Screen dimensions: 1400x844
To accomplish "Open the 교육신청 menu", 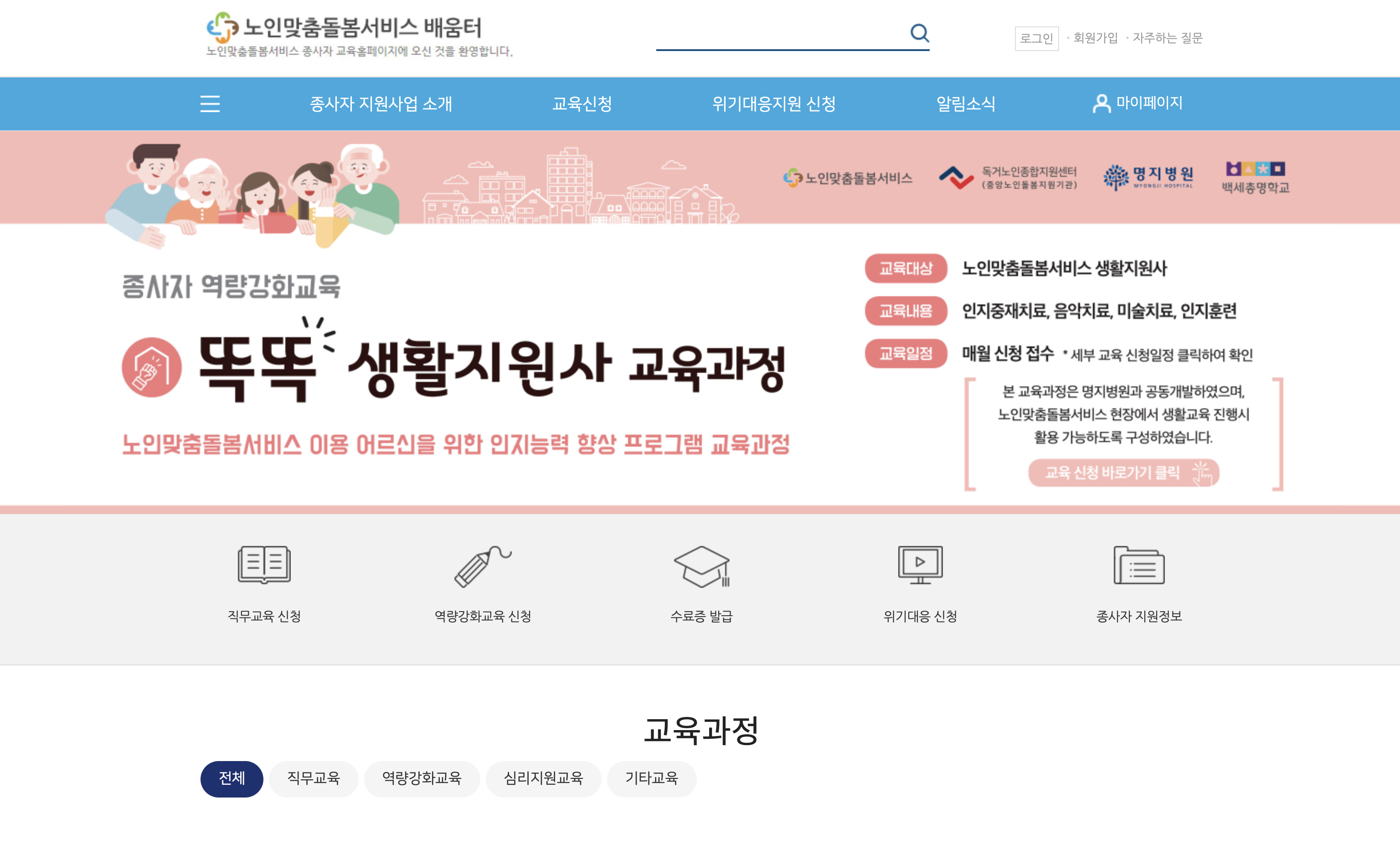I will point(582,104).
